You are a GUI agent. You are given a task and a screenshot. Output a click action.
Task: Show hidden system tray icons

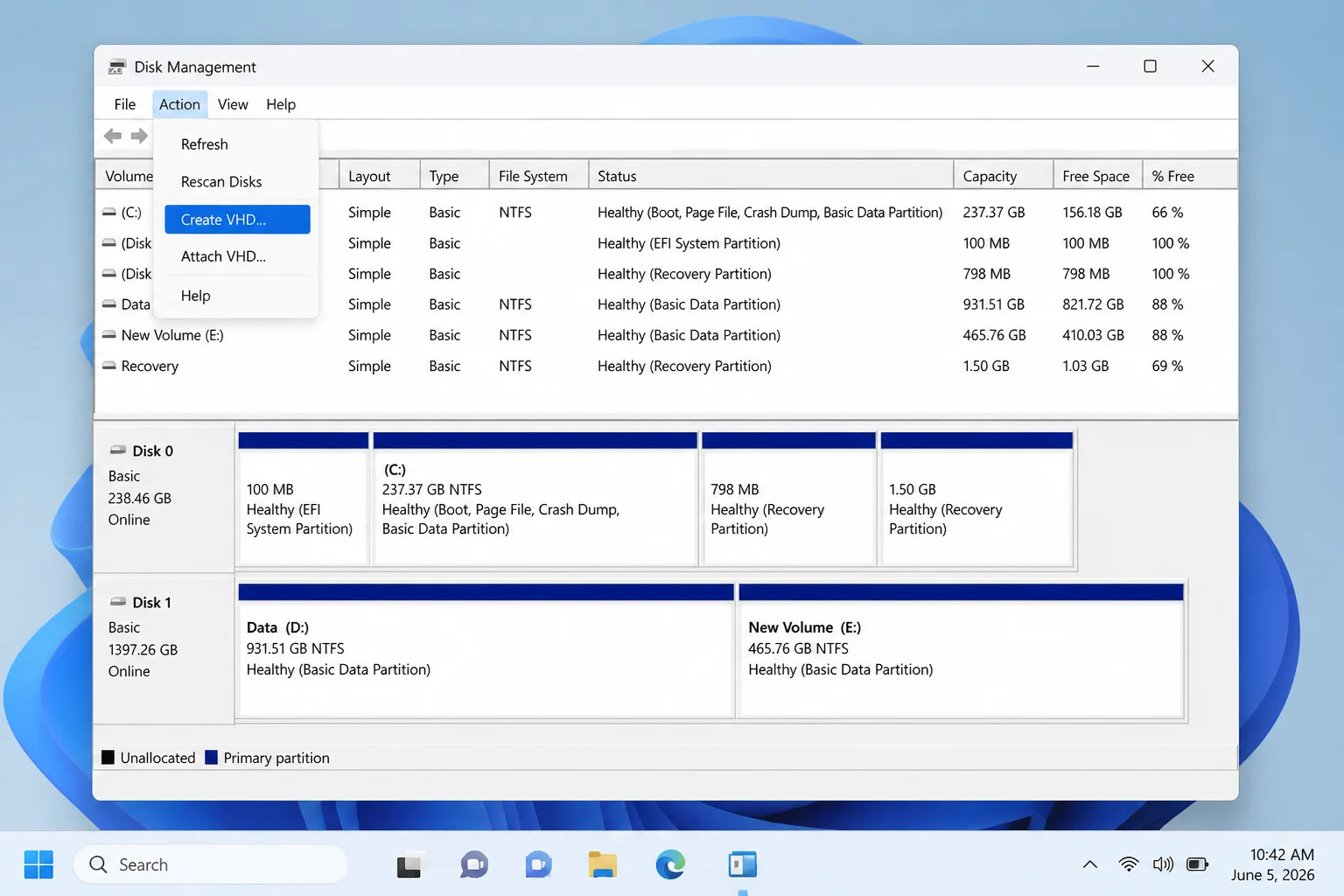point(1090,864)
